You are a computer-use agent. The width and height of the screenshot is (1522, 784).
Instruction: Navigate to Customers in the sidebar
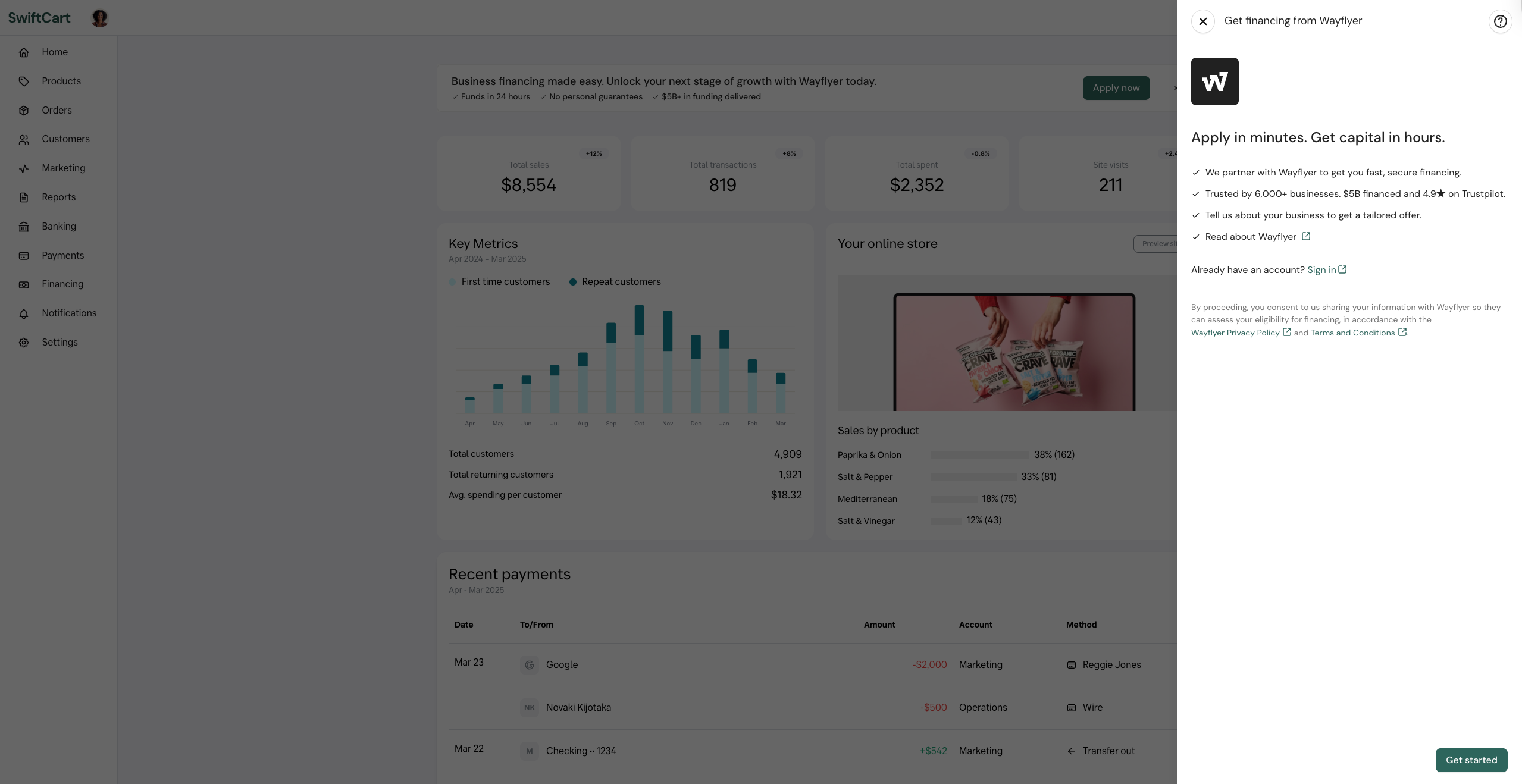[x=65, y=139]
